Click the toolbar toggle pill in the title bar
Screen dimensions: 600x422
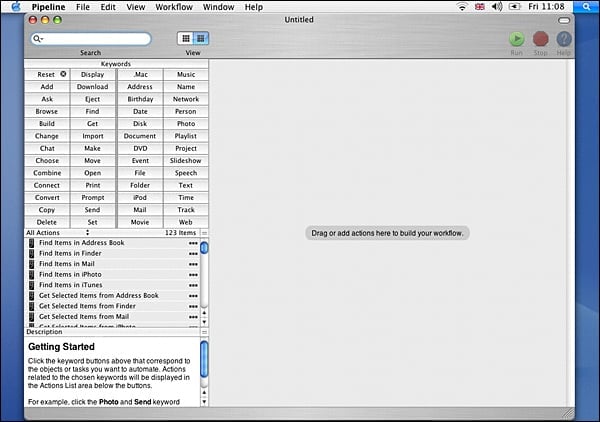click(564, 20)
